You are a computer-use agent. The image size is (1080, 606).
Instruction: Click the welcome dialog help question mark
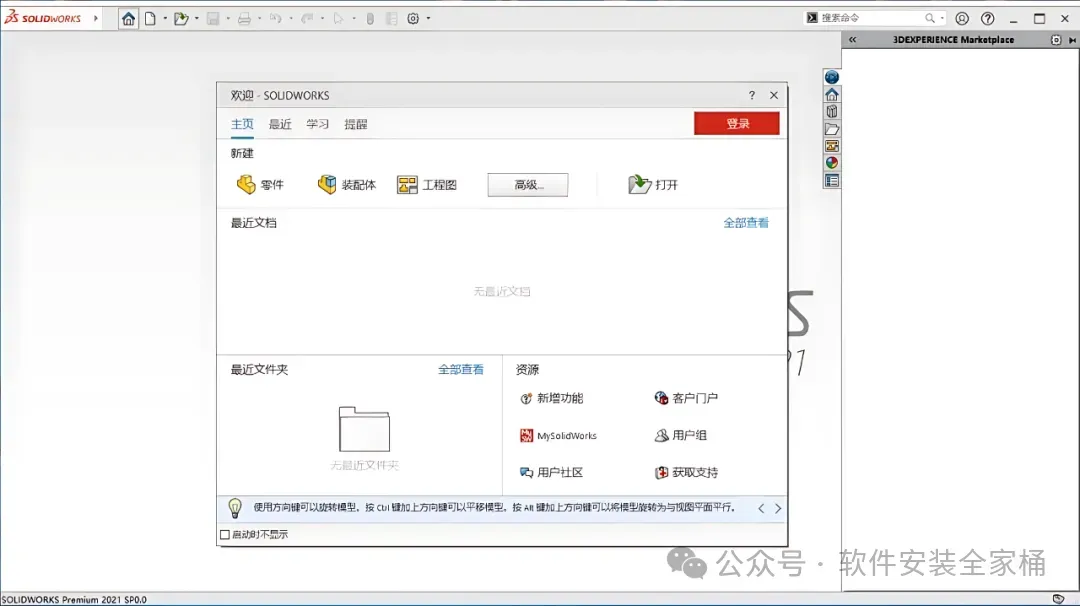[x=751, y=95]
